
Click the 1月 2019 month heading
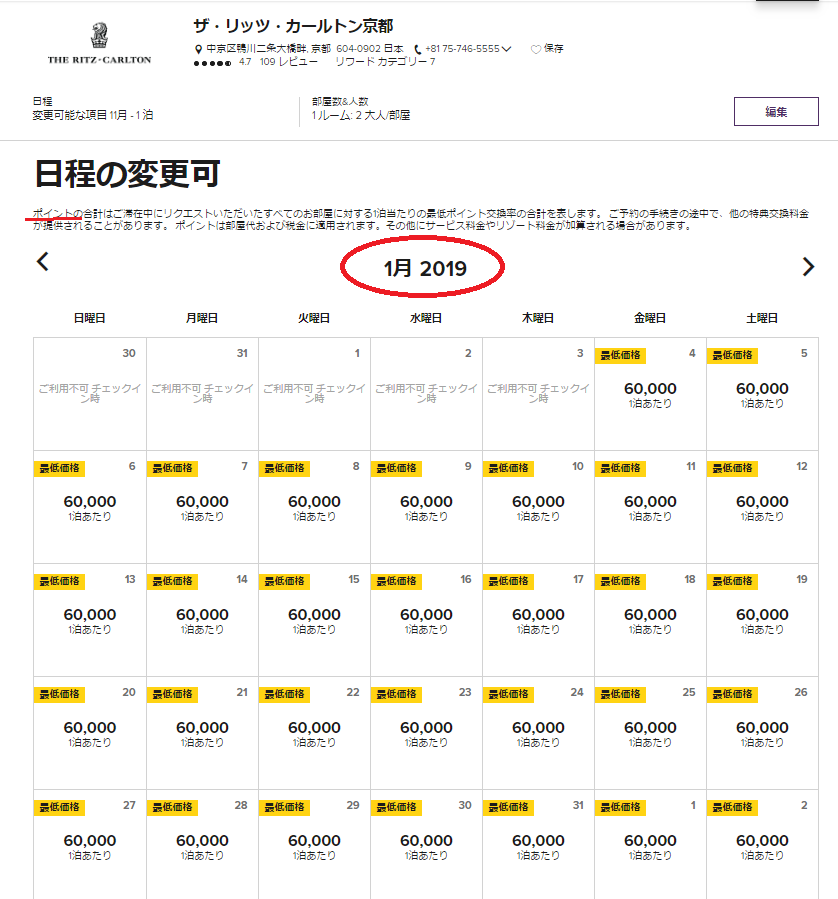(x=425, y=268)
